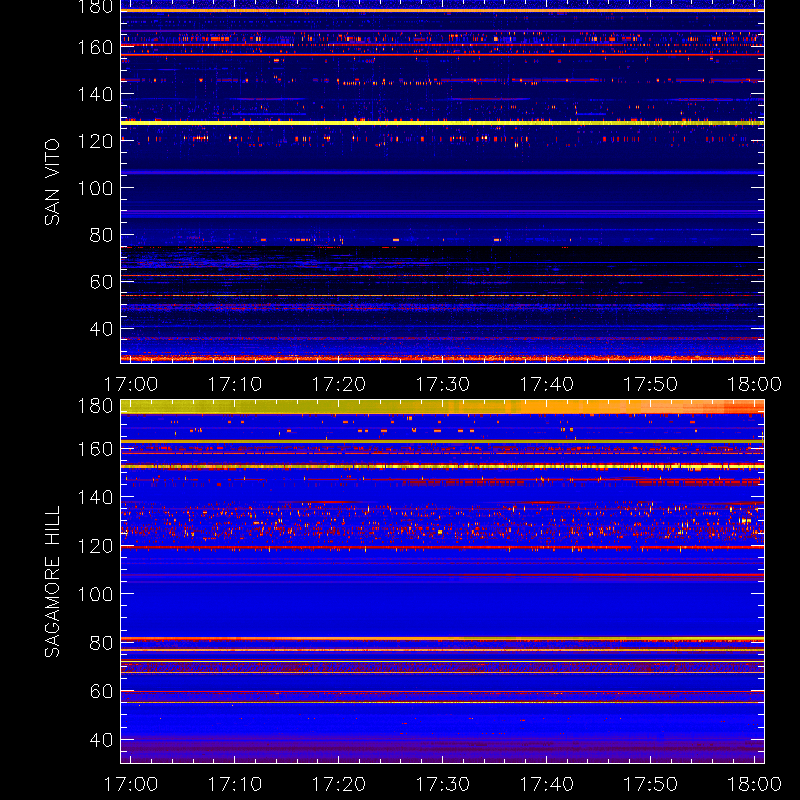Choose the 100 label on Sagamore Hill axis
Screen dimensions: 800x800
pyautogui.click(x=95, y=594)
